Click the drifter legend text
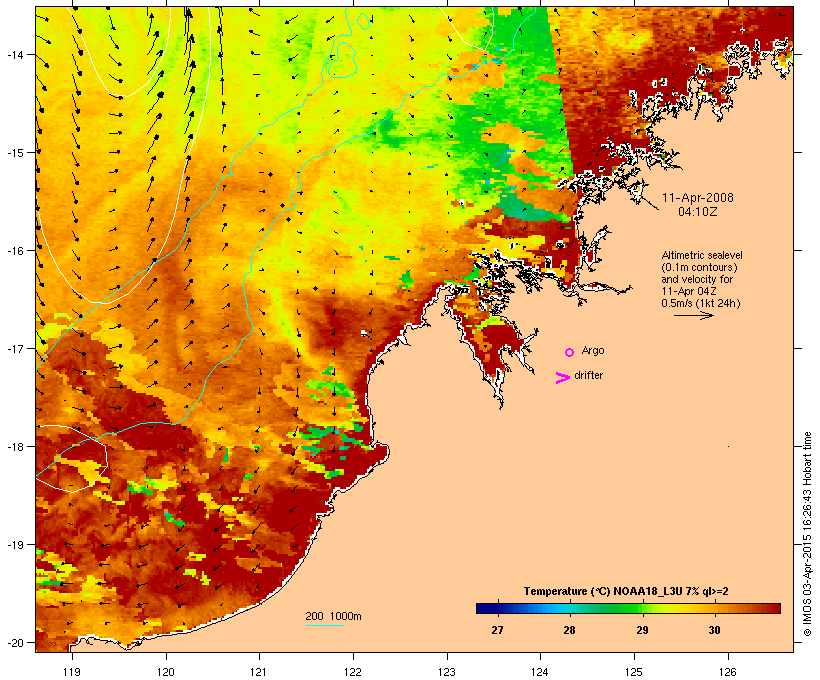 point(588,375)
